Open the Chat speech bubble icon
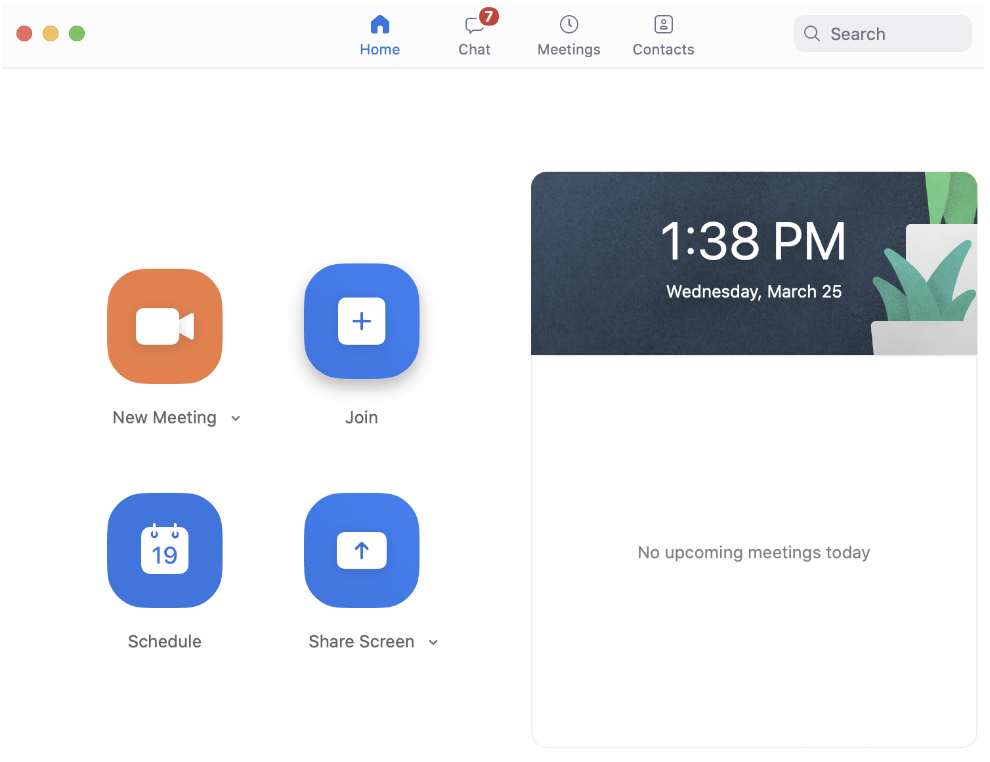Screen dimensions: 990x762 [x=474, y=25]
